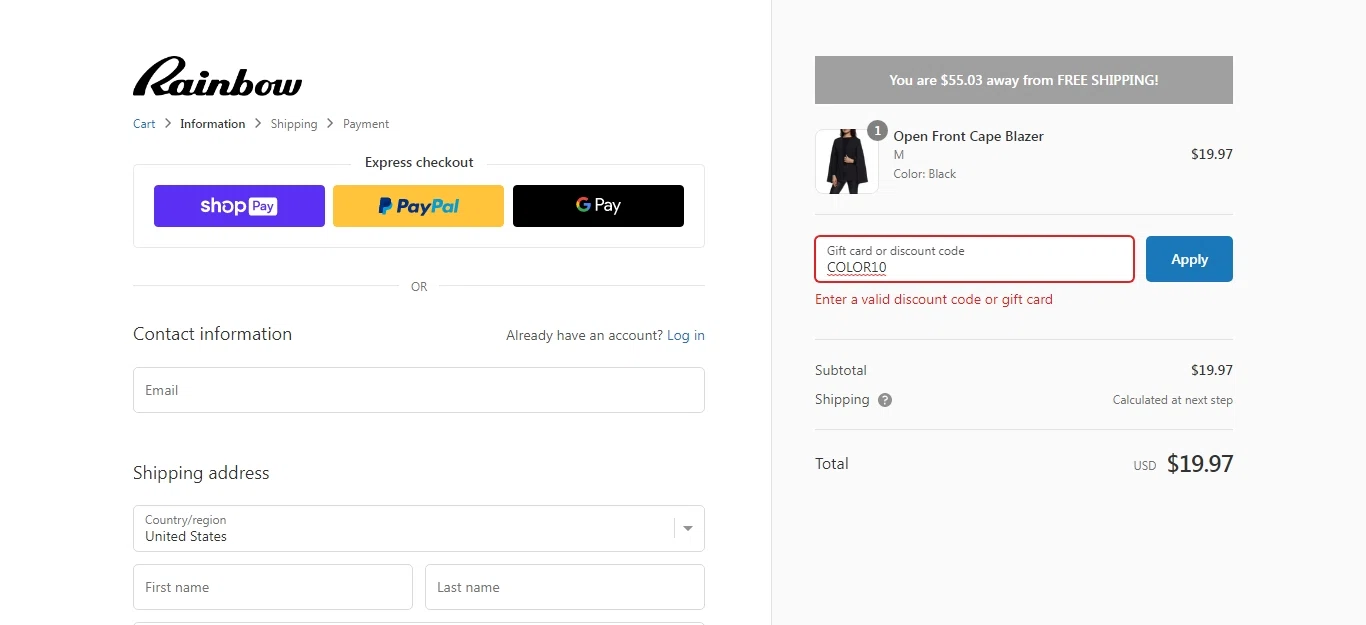1366x625 pixels.
Task: Open the Log in link
Action: click(685, 336)
